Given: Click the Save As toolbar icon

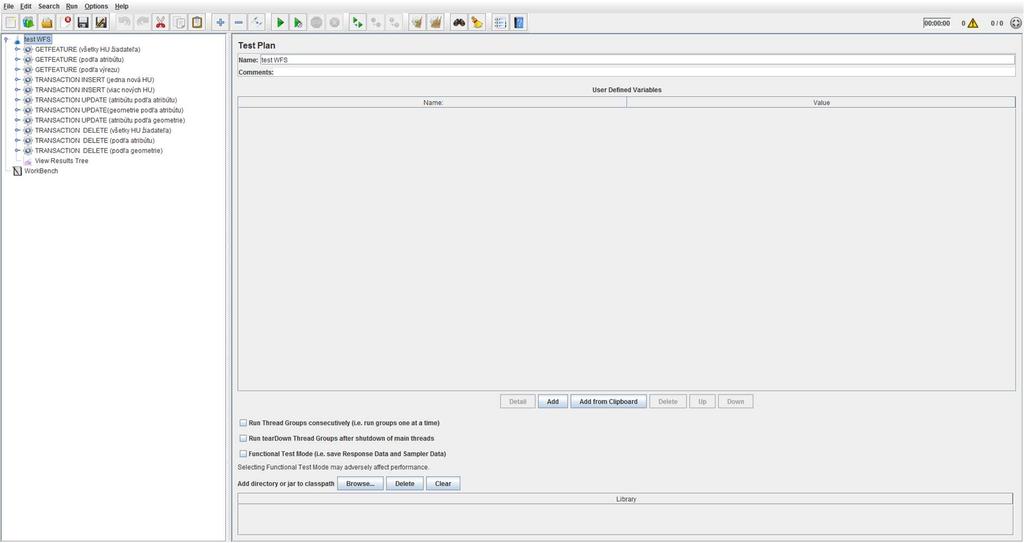Looking at the screenshot, I should coord(101,23).
